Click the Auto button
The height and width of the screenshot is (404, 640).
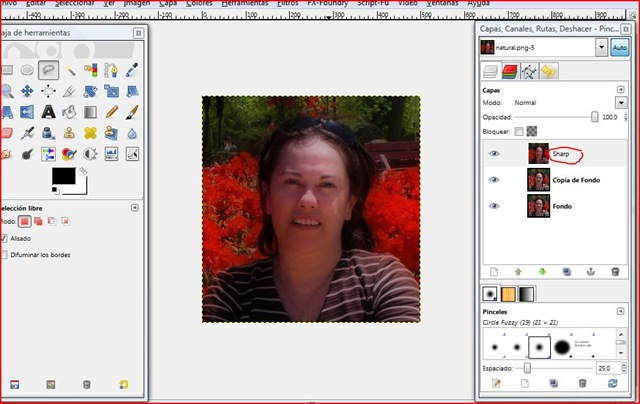(620, 47)
